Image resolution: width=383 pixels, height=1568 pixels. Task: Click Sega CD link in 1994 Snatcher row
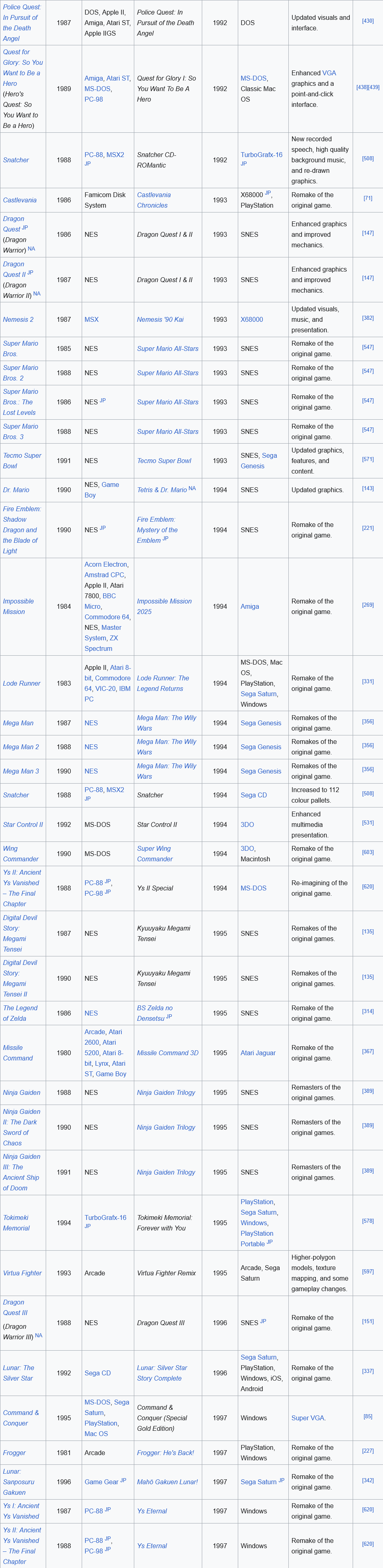[254, 795]
